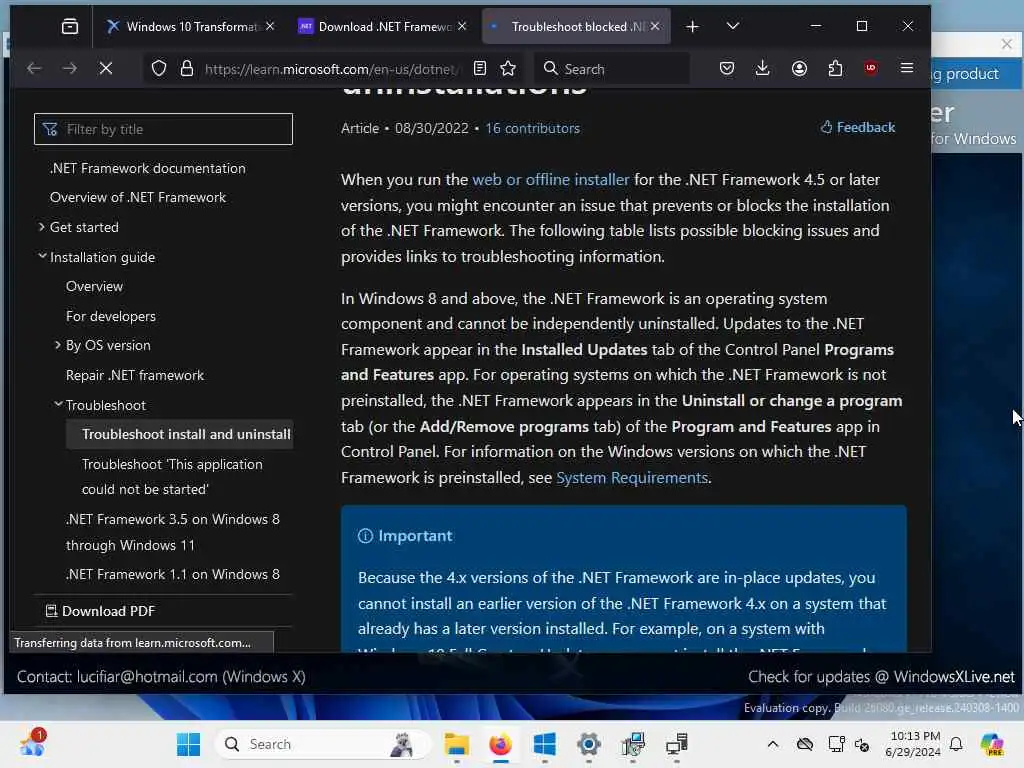This screenshot has width=1024, height=768.
Task: Click the taskbar Search box
Action: (323, 744)
